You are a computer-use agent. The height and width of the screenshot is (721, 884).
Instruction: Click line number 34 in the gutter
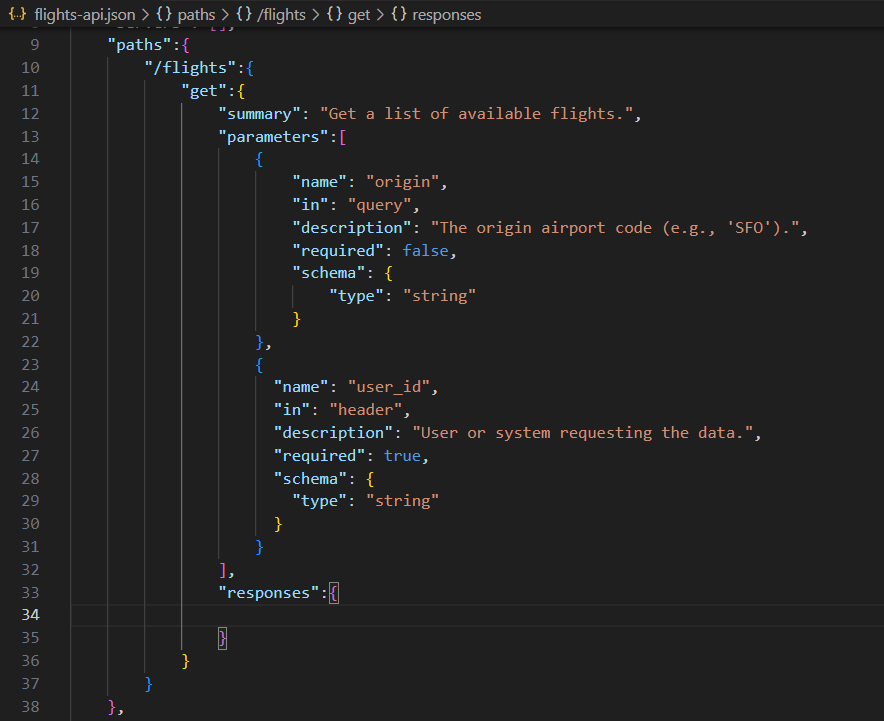point(29,614)
